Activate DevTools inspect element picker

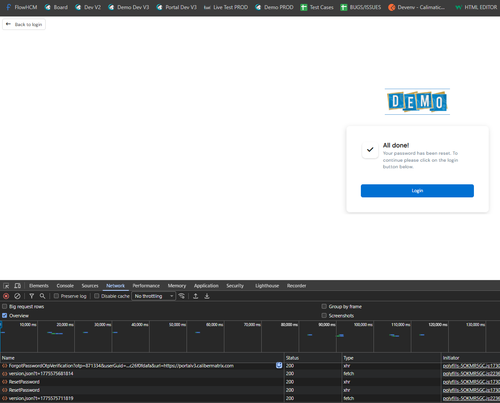tap(6, 286)
